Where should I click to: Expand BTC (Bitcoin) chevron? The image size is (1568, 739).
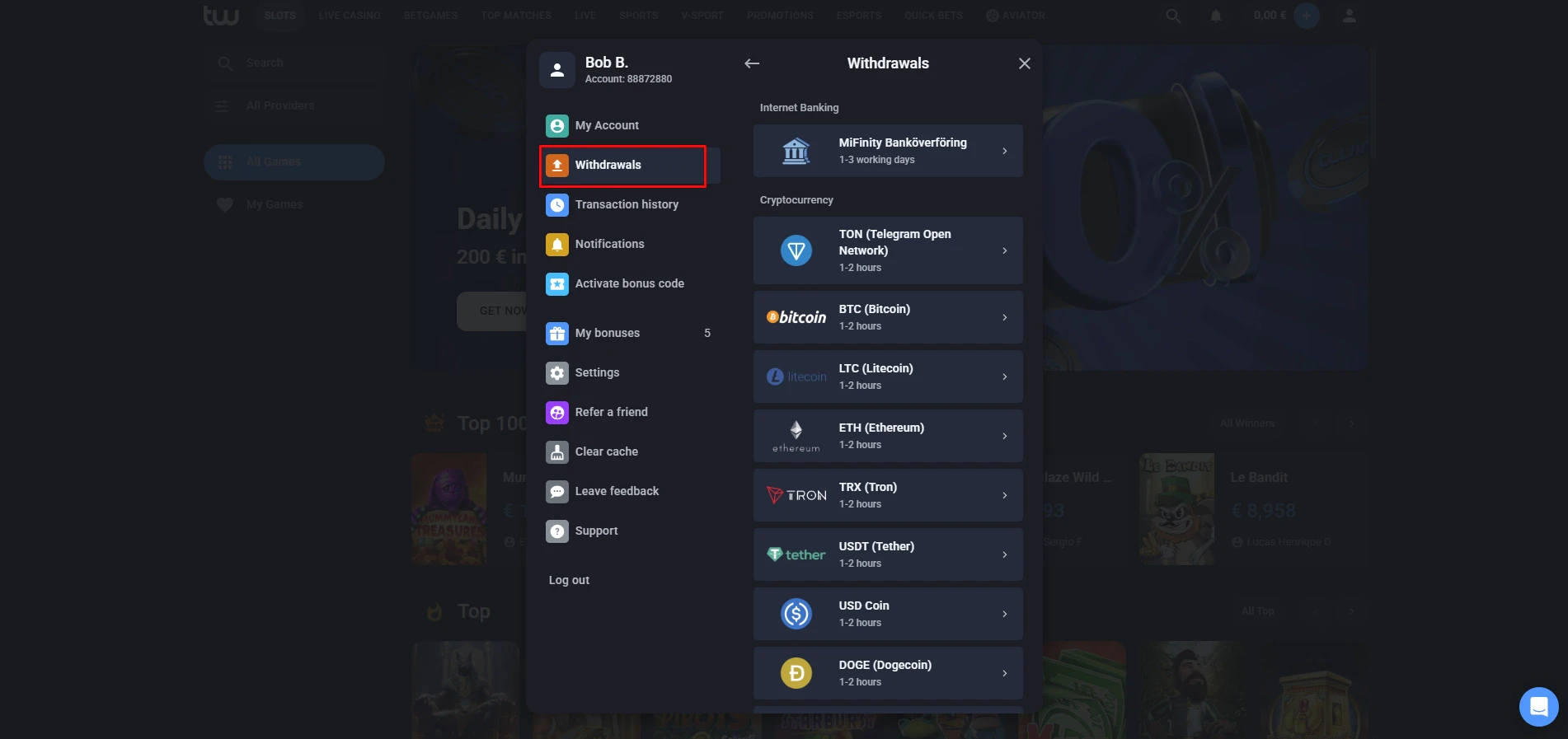[1005, 317]
